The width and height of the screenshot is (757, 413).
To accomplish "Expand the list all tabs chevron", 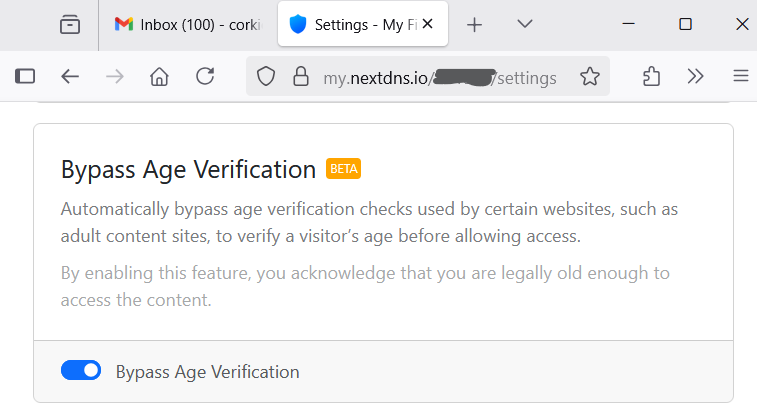I will click(524, 24).
